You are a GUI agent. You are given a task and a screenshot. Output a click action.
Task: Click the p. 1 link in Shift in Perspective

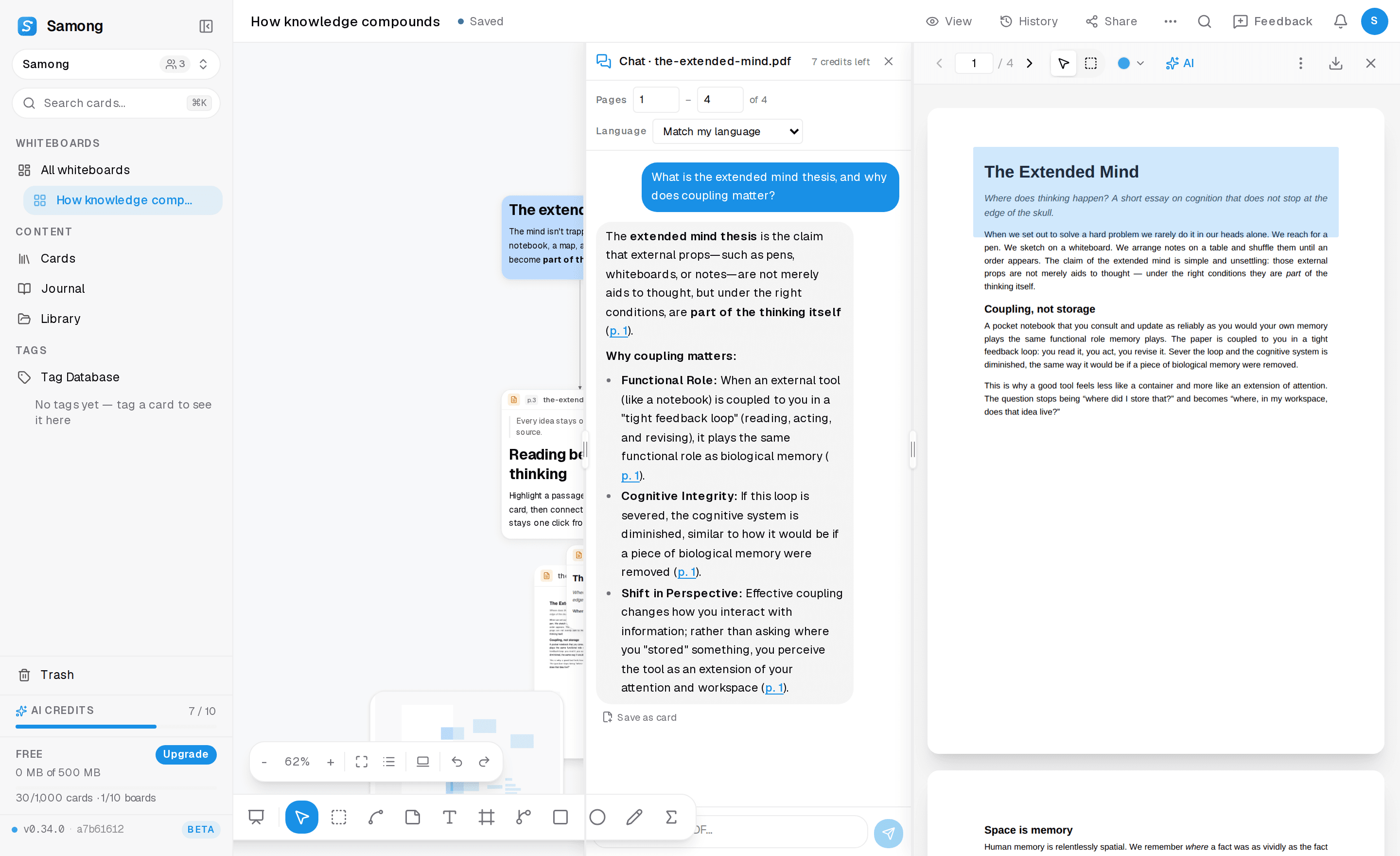[x=774, y=688]
